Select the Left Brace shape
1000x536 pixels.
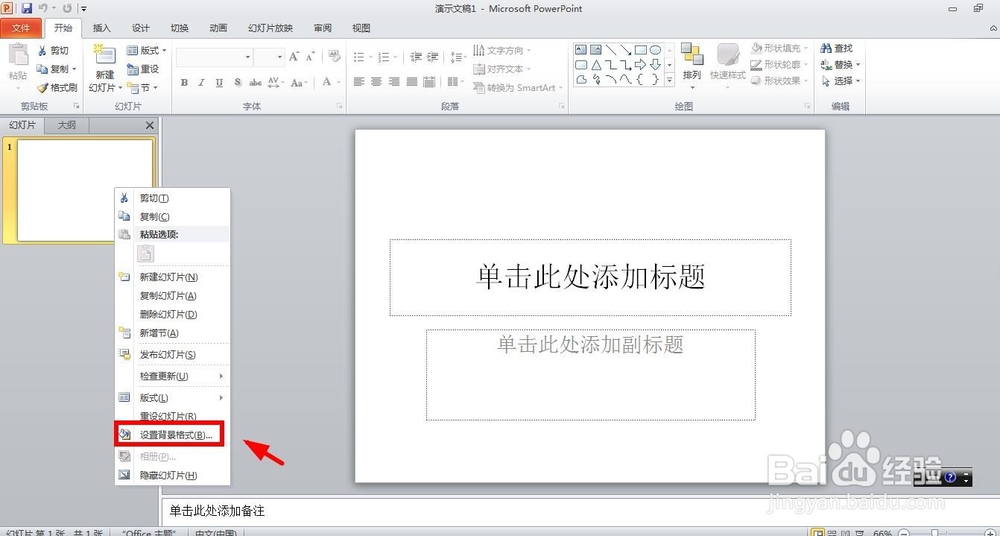pos(640,79)
